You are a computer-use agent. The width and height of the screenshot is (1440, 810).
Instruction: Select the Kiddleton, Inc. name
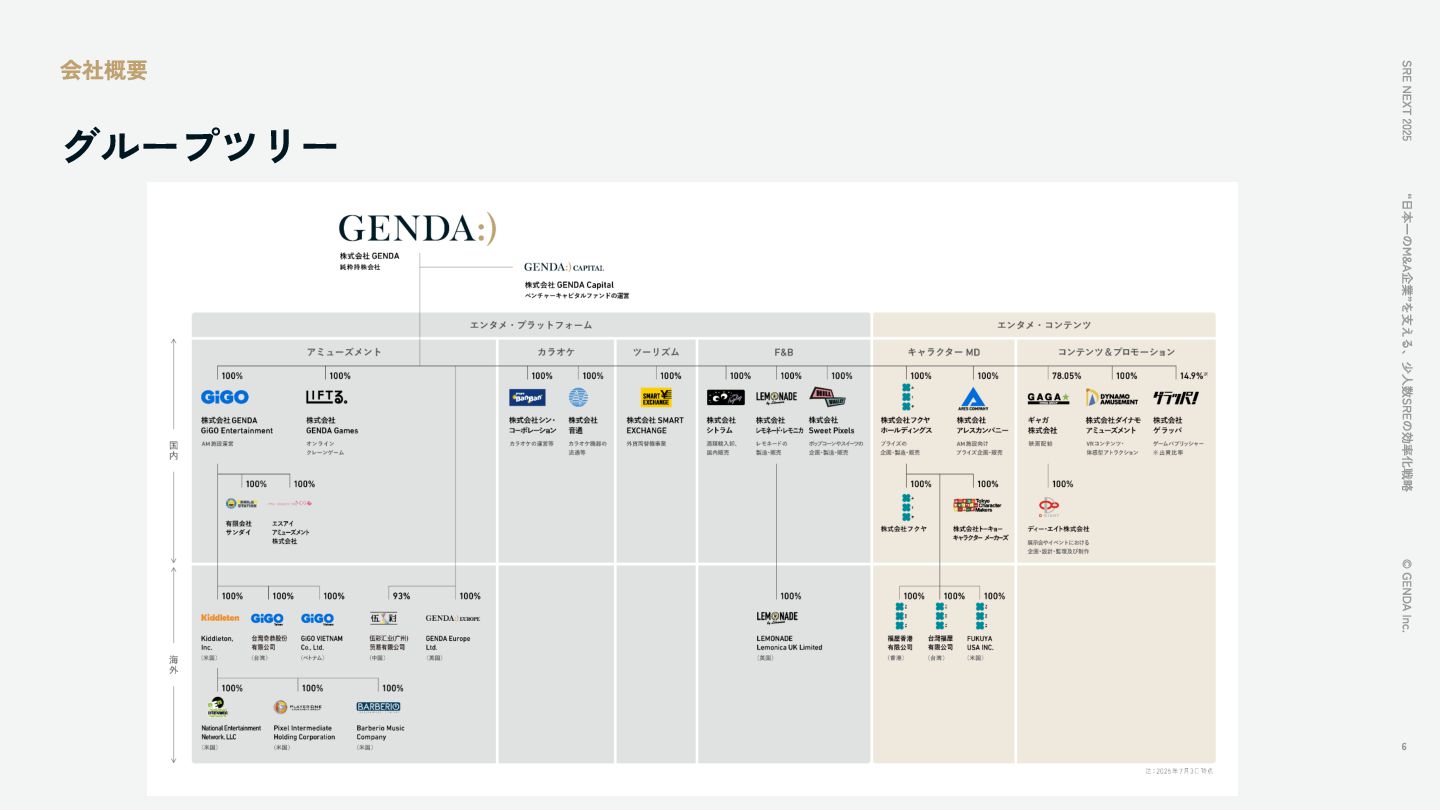pyautogui.click(x=217, y=643)
